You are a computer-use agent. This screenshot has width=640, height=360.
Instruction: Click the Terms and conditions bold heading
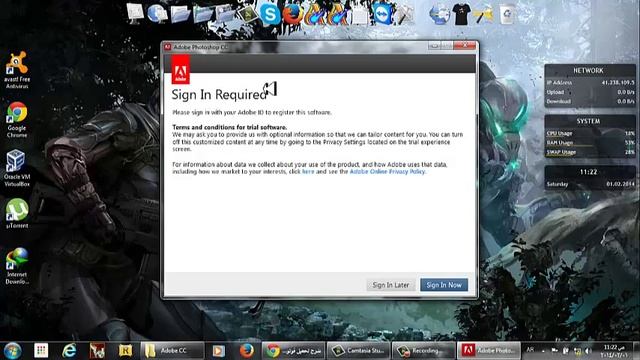[229, 127]
